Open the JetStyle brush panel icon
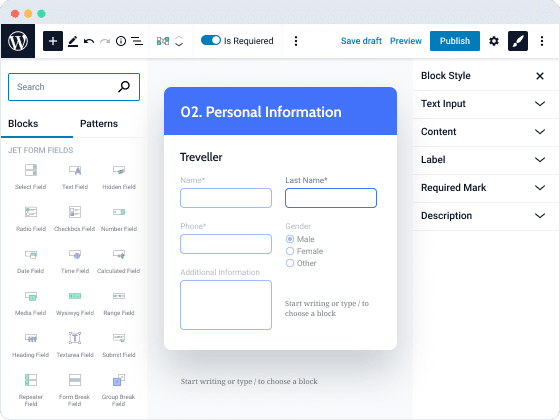The height and width of the screenshot is (420, 560). point(518,41)
